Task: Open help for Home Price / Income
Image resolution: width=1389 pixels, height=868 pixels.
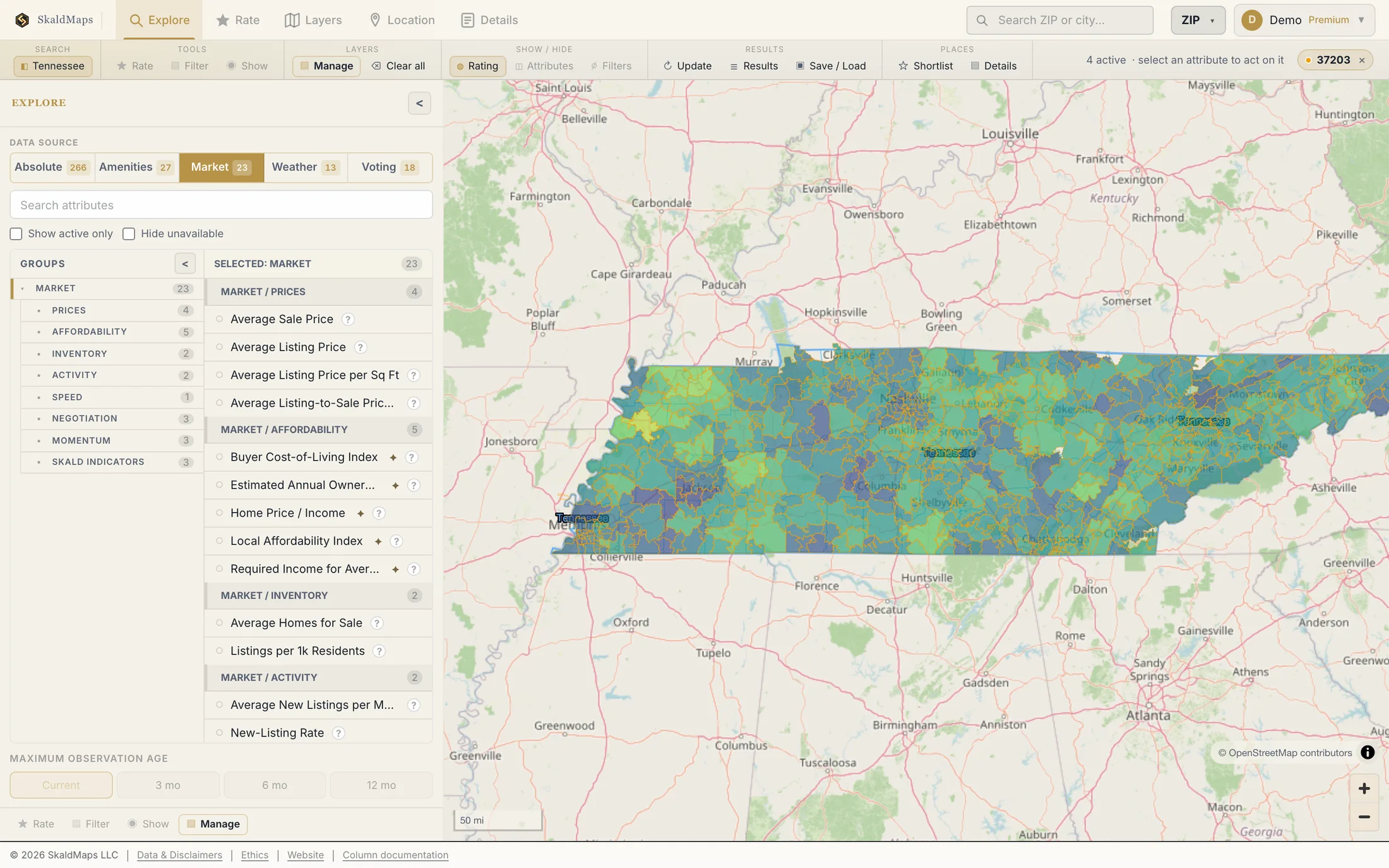Action: (379, 513)
